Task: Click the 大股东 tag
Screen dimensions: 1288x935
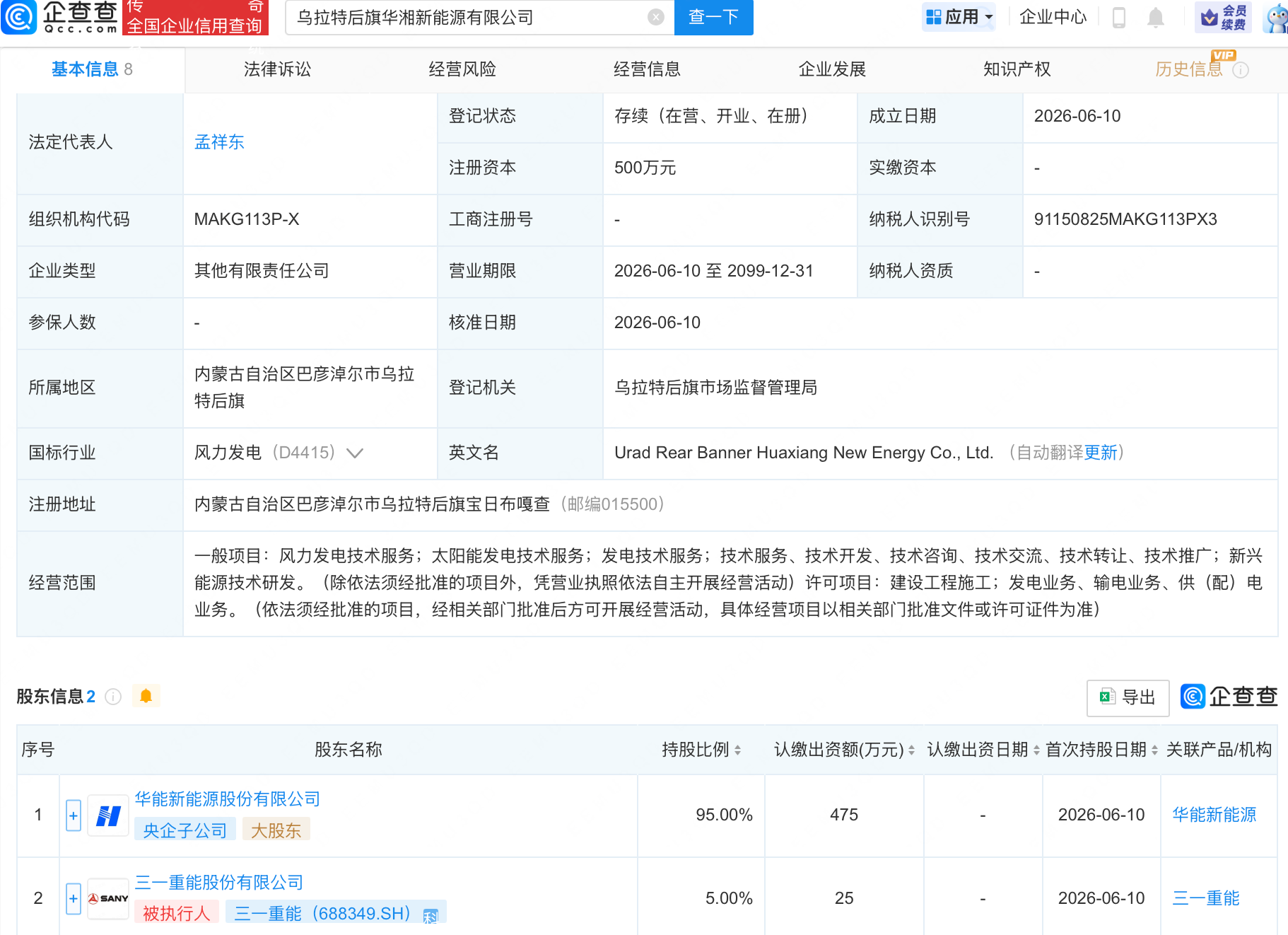Action: (x=276, y=830)
